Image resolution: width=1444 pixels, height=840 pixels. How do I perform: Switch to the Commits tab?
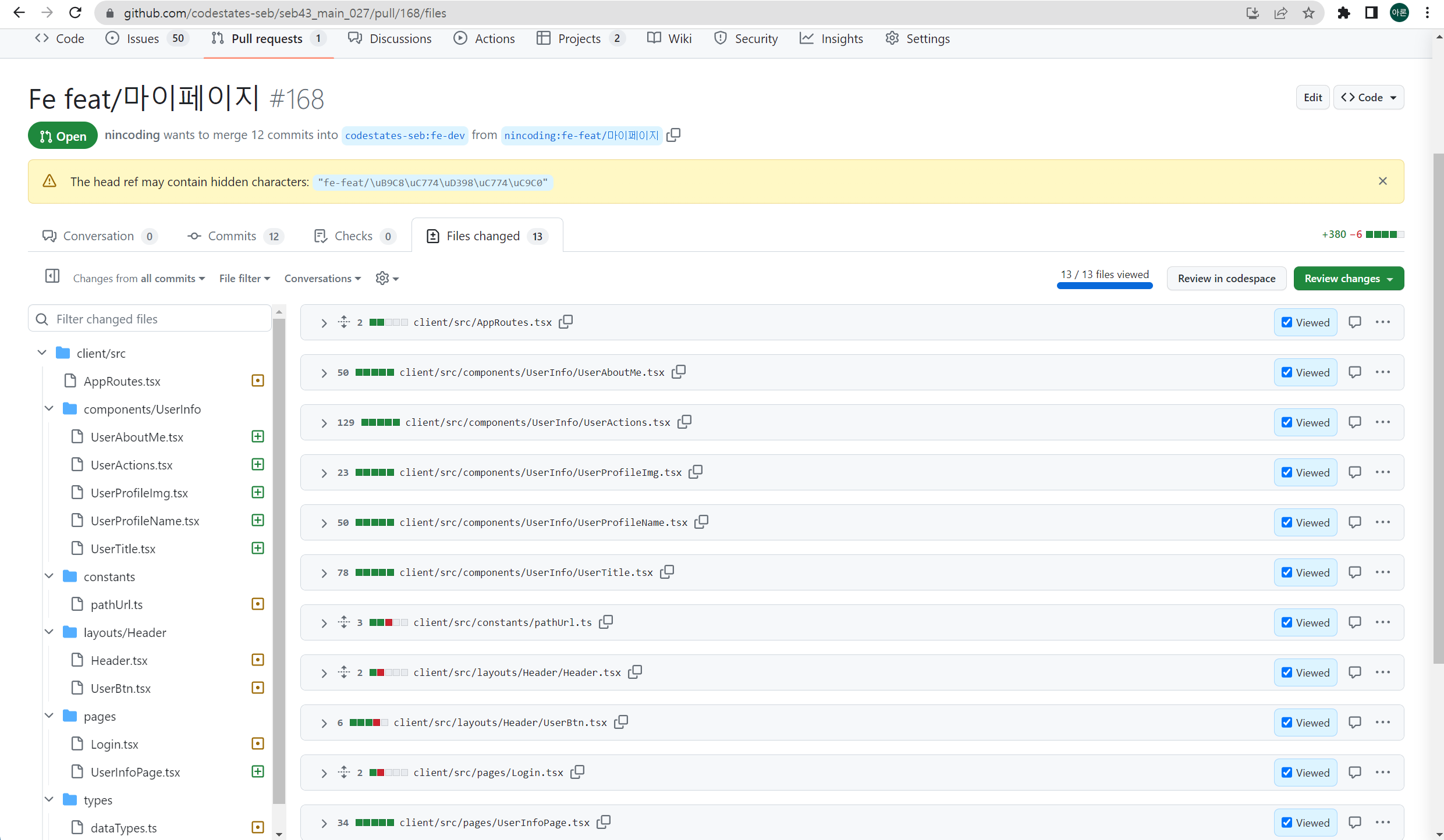233,236
